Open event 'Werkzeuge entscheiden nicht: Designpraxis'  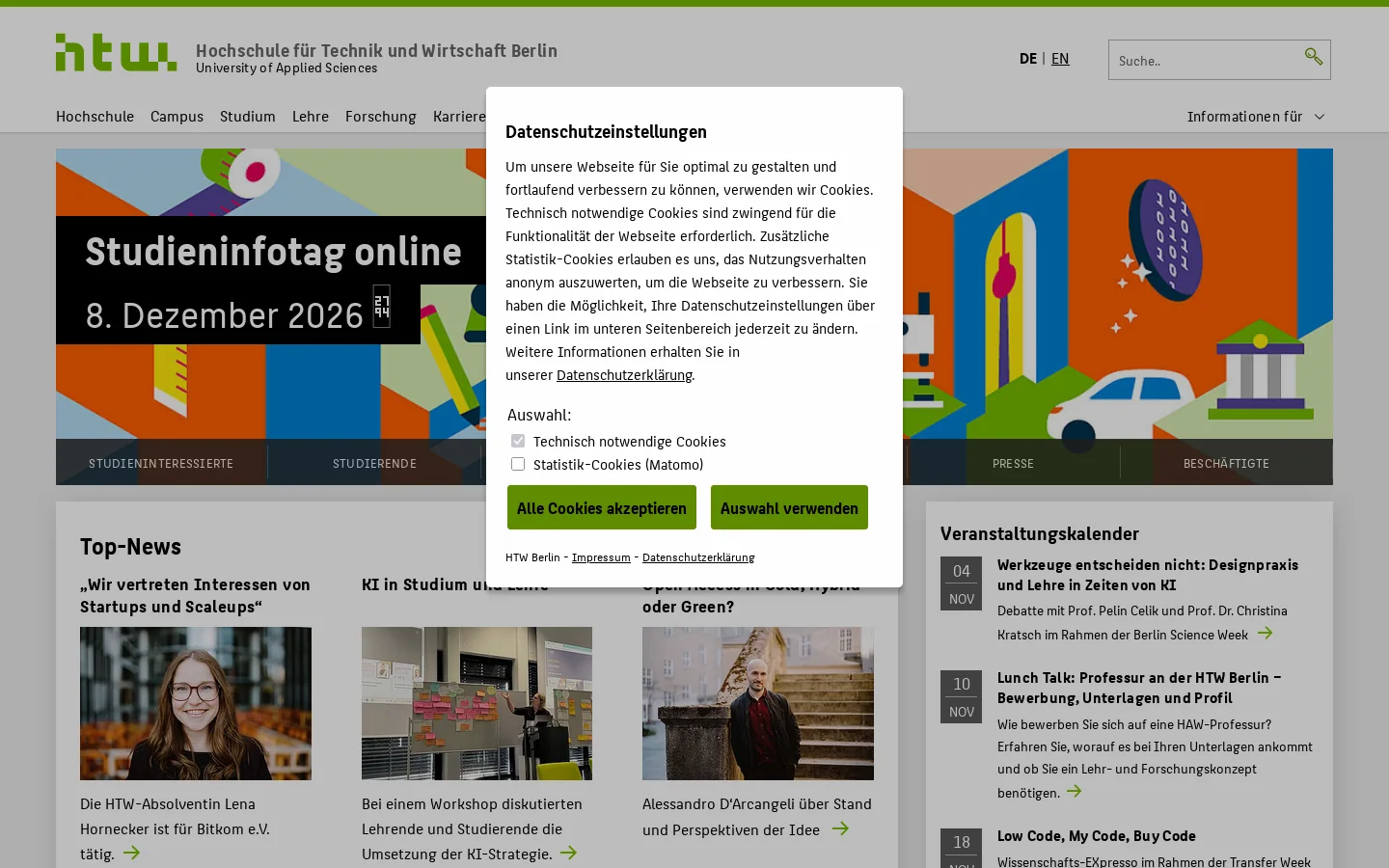[x=1148, y=575]
